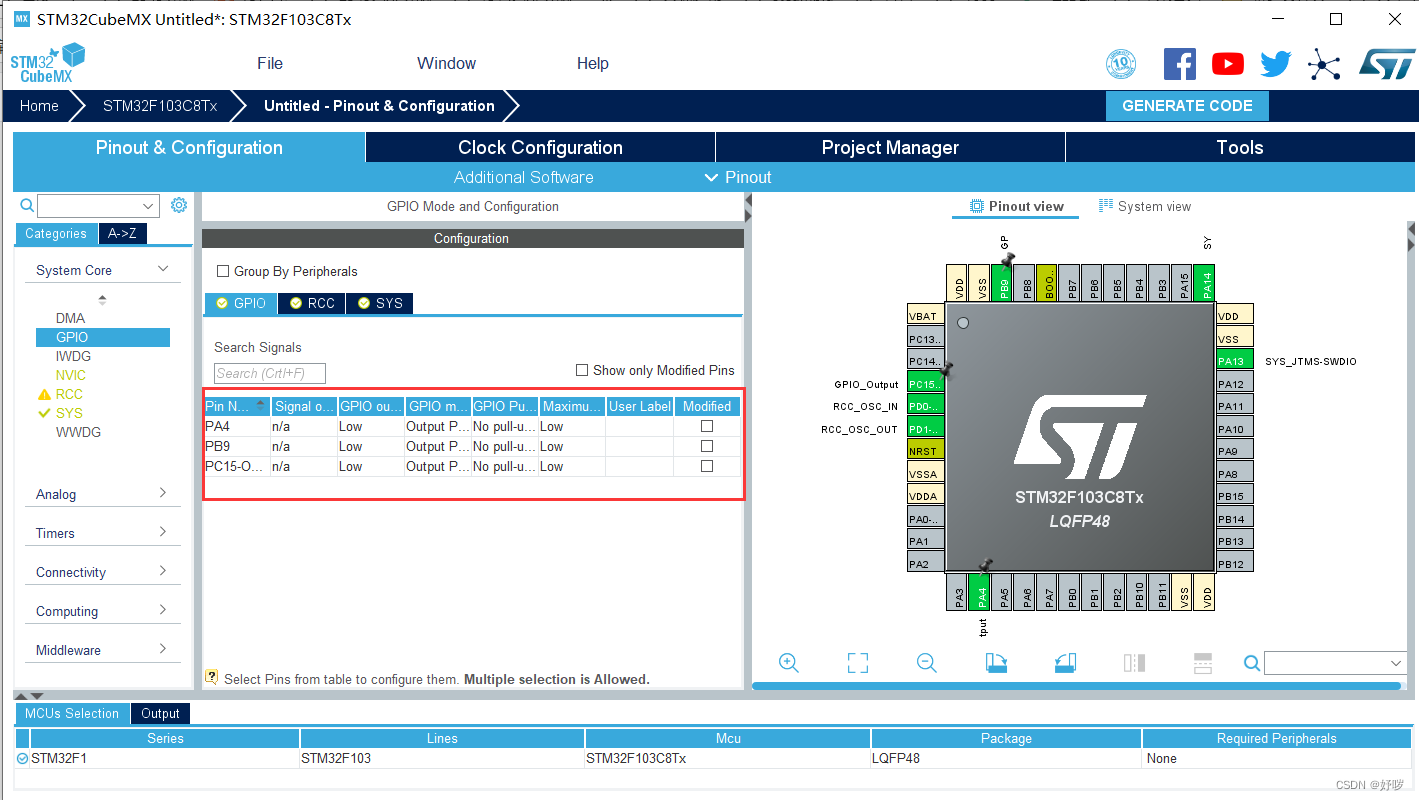Switch to the SYS configuration tab
This screenshot has width=1419, height=800.
[380, 303]
